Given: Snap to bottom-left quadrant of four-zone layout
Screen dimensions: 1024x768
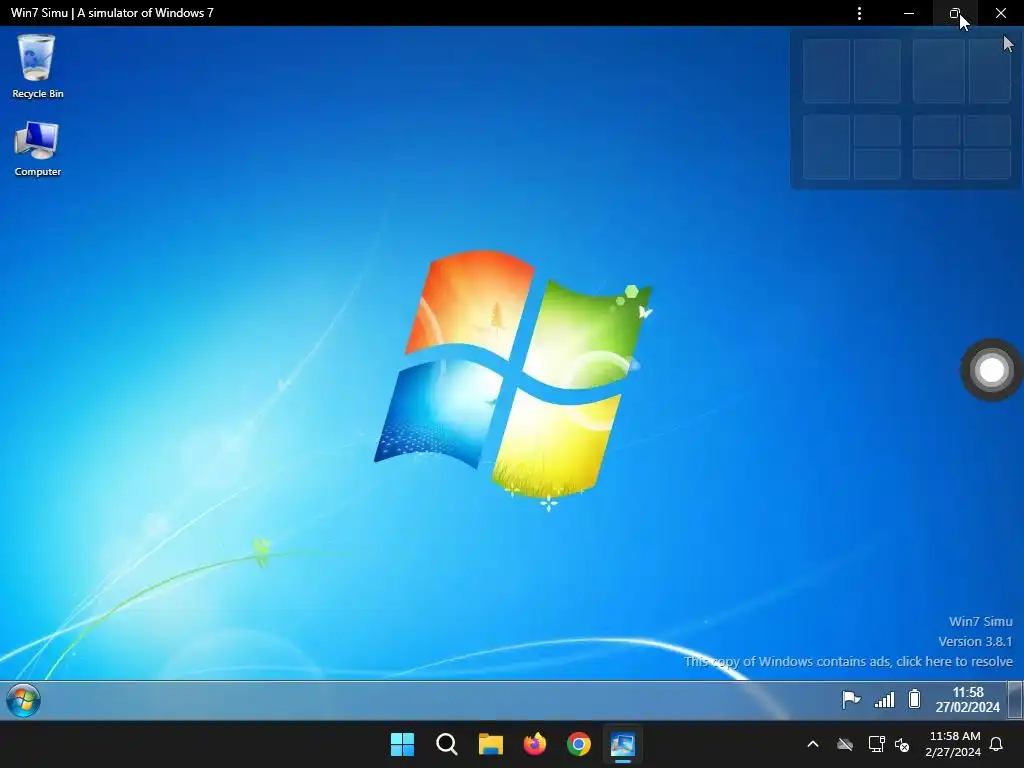Looking at the screenshot, I should click(x=936, y=164).
